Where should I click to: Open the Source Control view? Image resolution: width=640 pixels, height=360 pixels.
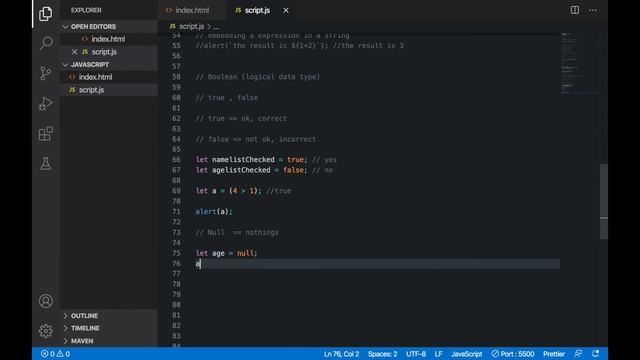coord(46,73)
